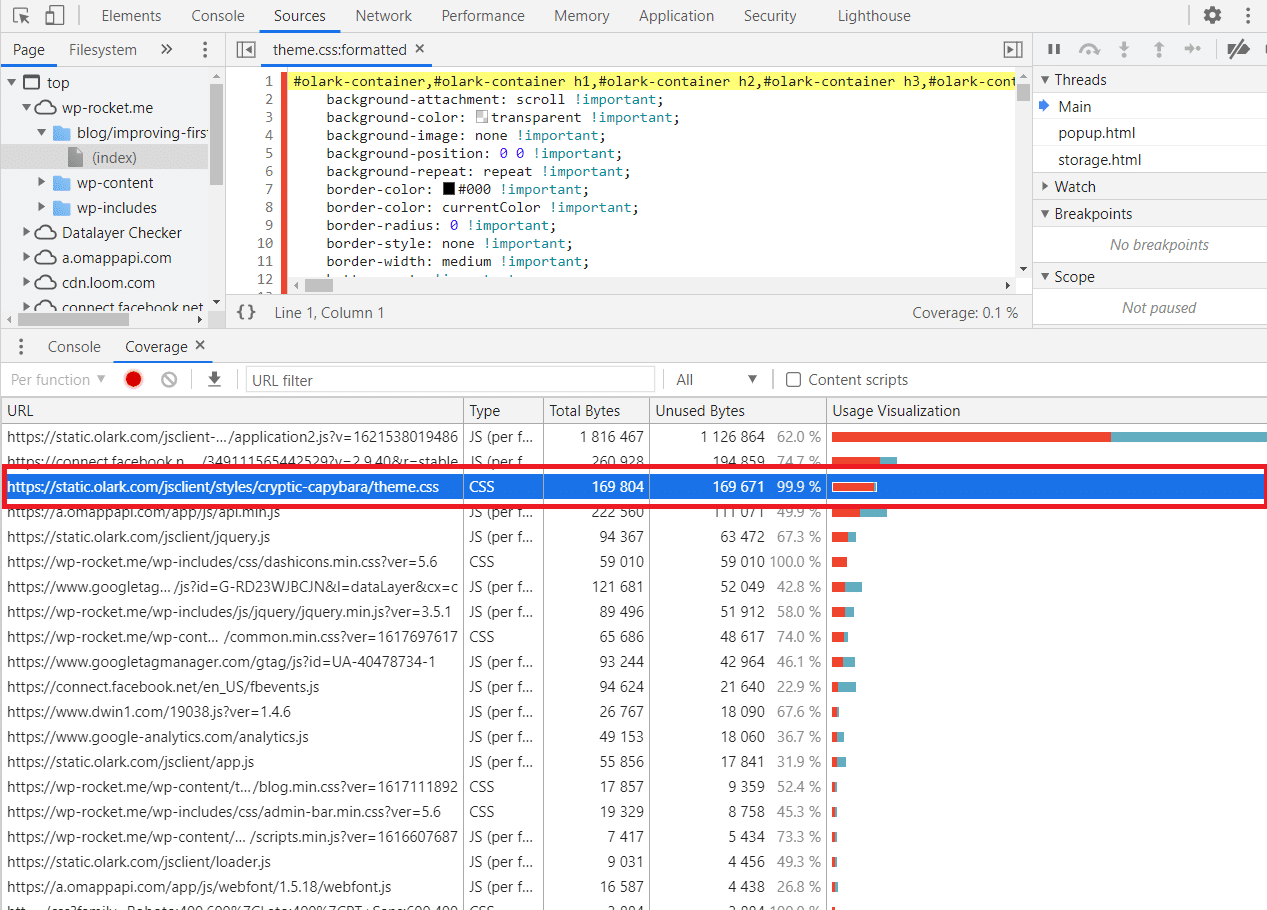Step out of current function
This screenshot has height=910, width=1267.
[1159, 49]
